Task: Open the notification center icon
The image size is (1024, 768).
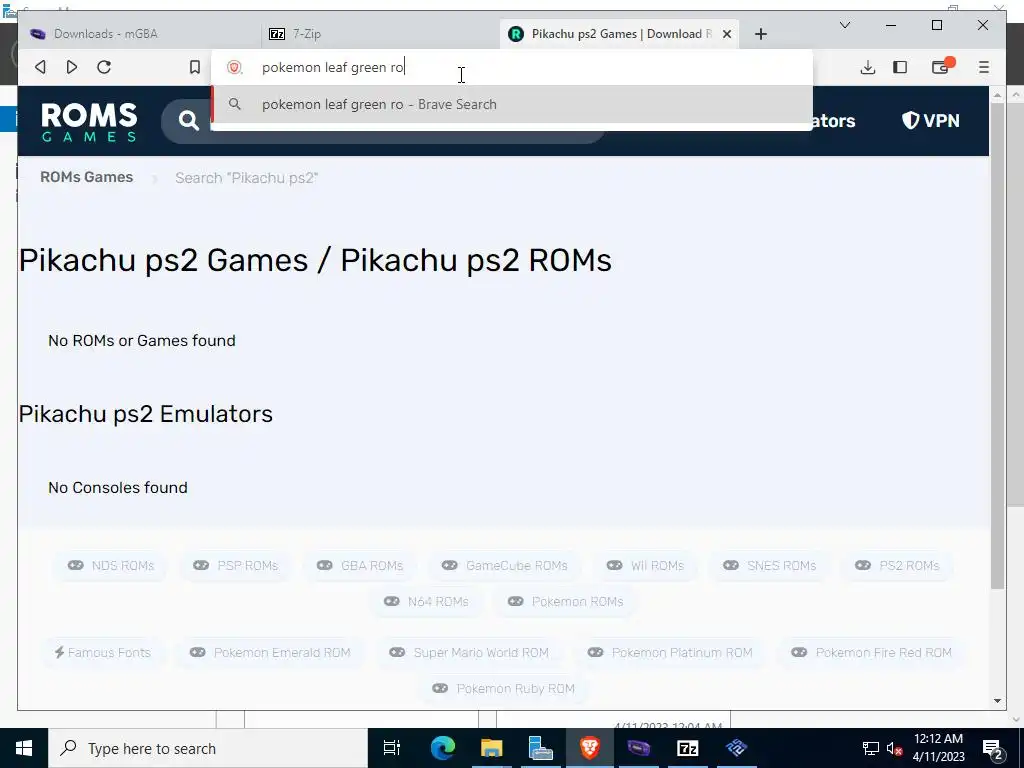Action: (x=992, y=748)
